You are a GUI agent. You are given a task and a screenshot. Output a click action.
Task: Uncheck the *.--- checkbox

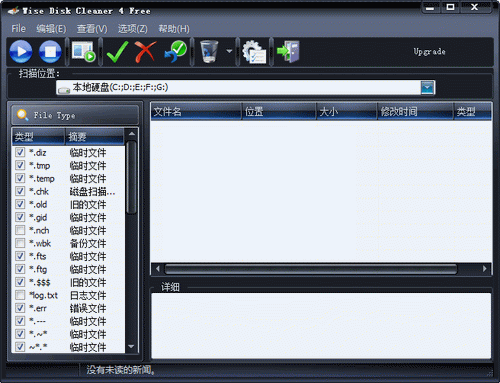20,321
